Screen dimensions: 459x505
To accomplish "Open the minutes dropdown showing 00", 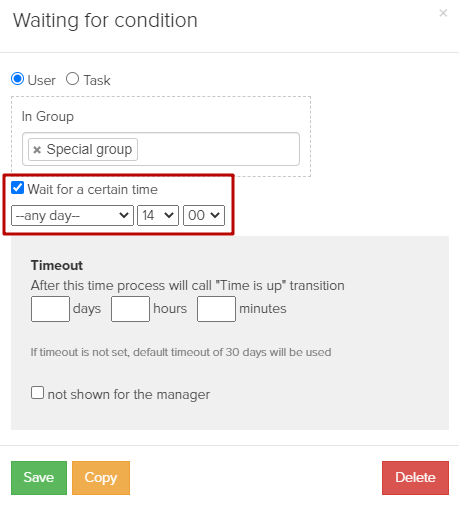I will tap(204, 216).
